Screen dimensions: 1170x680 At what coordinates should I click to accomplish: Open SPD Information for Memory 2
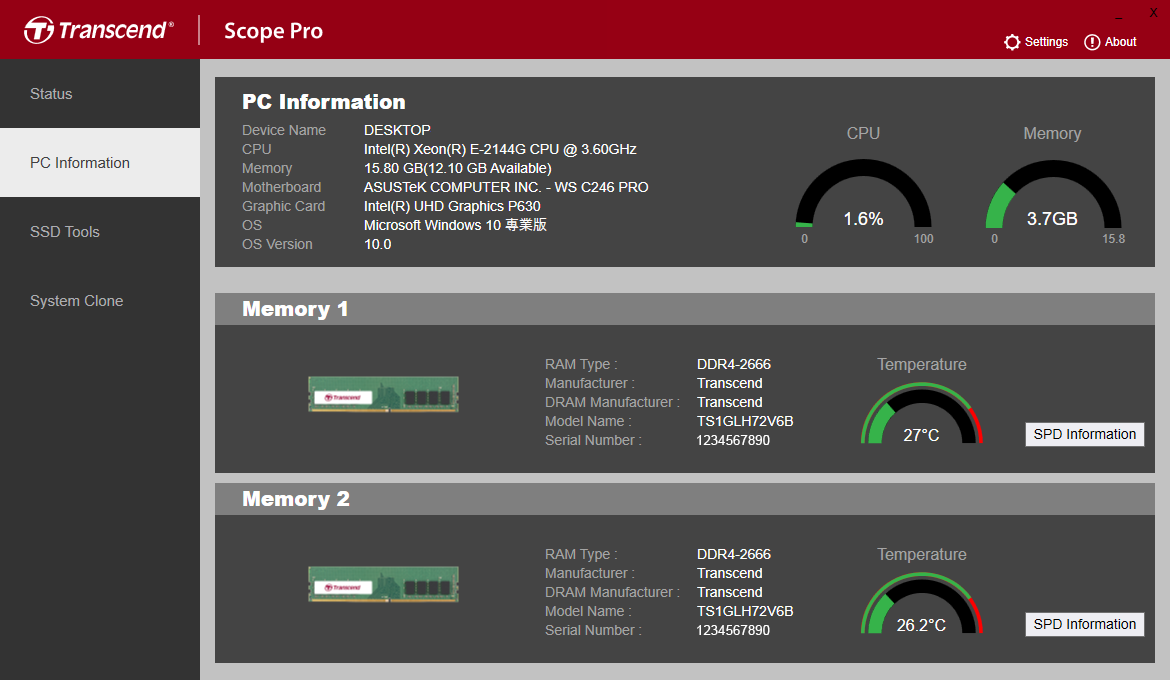click(x=1084, y=624)
